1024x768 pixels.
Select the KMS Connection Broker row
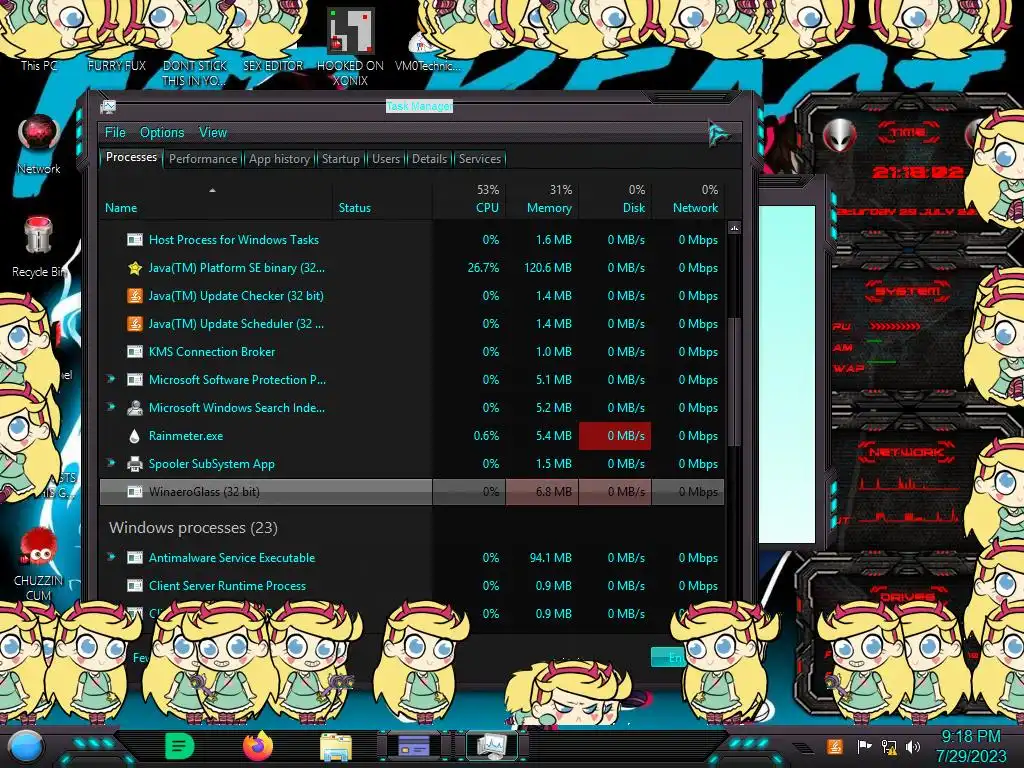click(411, 351)
